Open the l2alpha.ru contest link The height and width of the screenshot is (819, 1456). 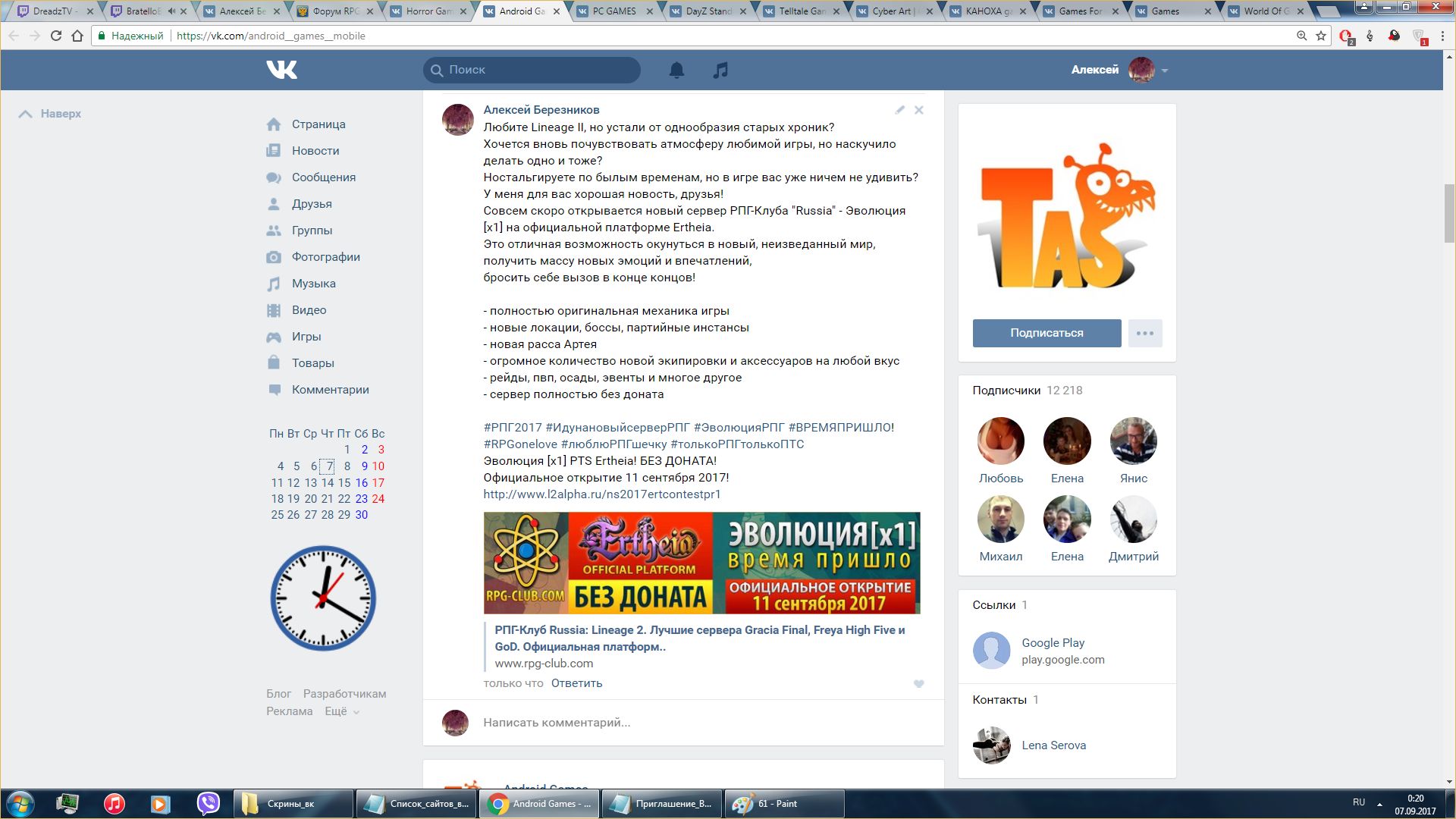pyautogui.click(x=602, y=494)
